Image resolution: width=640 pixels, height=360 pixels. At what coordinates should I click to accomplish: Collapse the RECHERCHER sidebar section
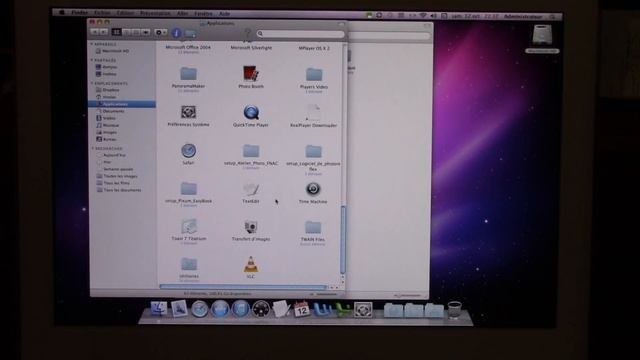point(92,149)
